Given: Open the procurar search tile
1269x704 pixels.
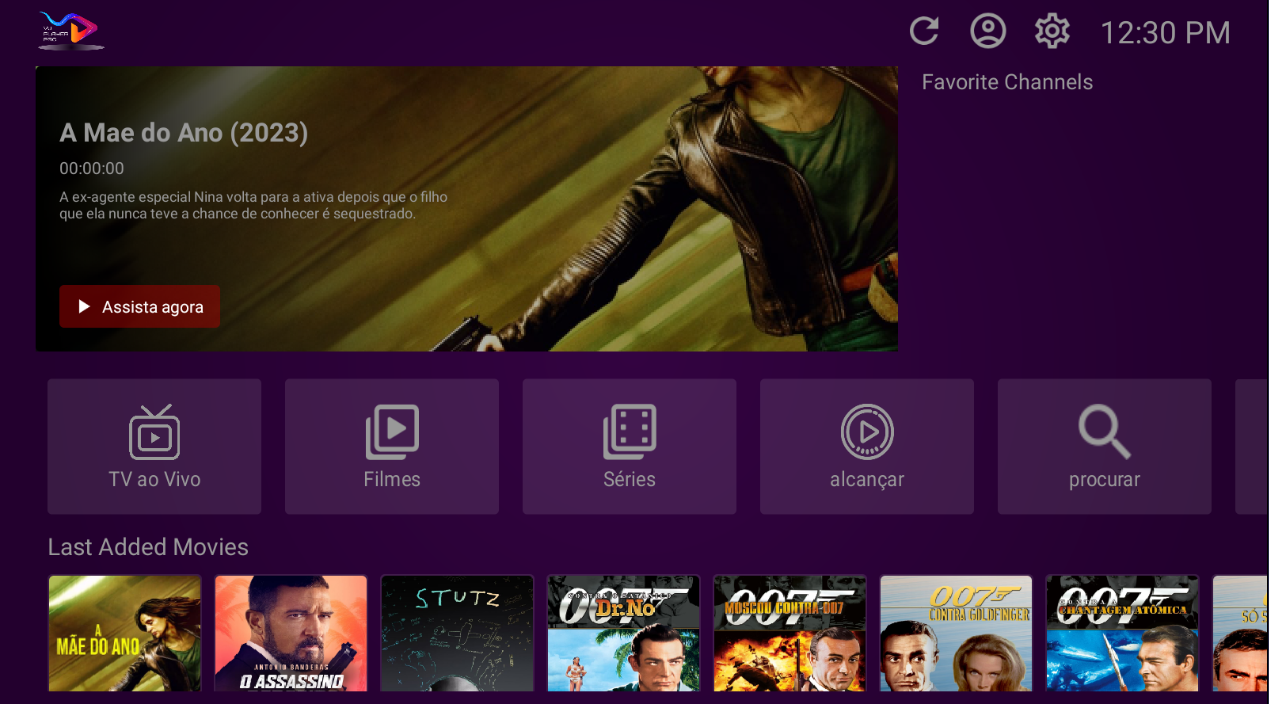Looking at the screenshot, I should coord(1104,446).
